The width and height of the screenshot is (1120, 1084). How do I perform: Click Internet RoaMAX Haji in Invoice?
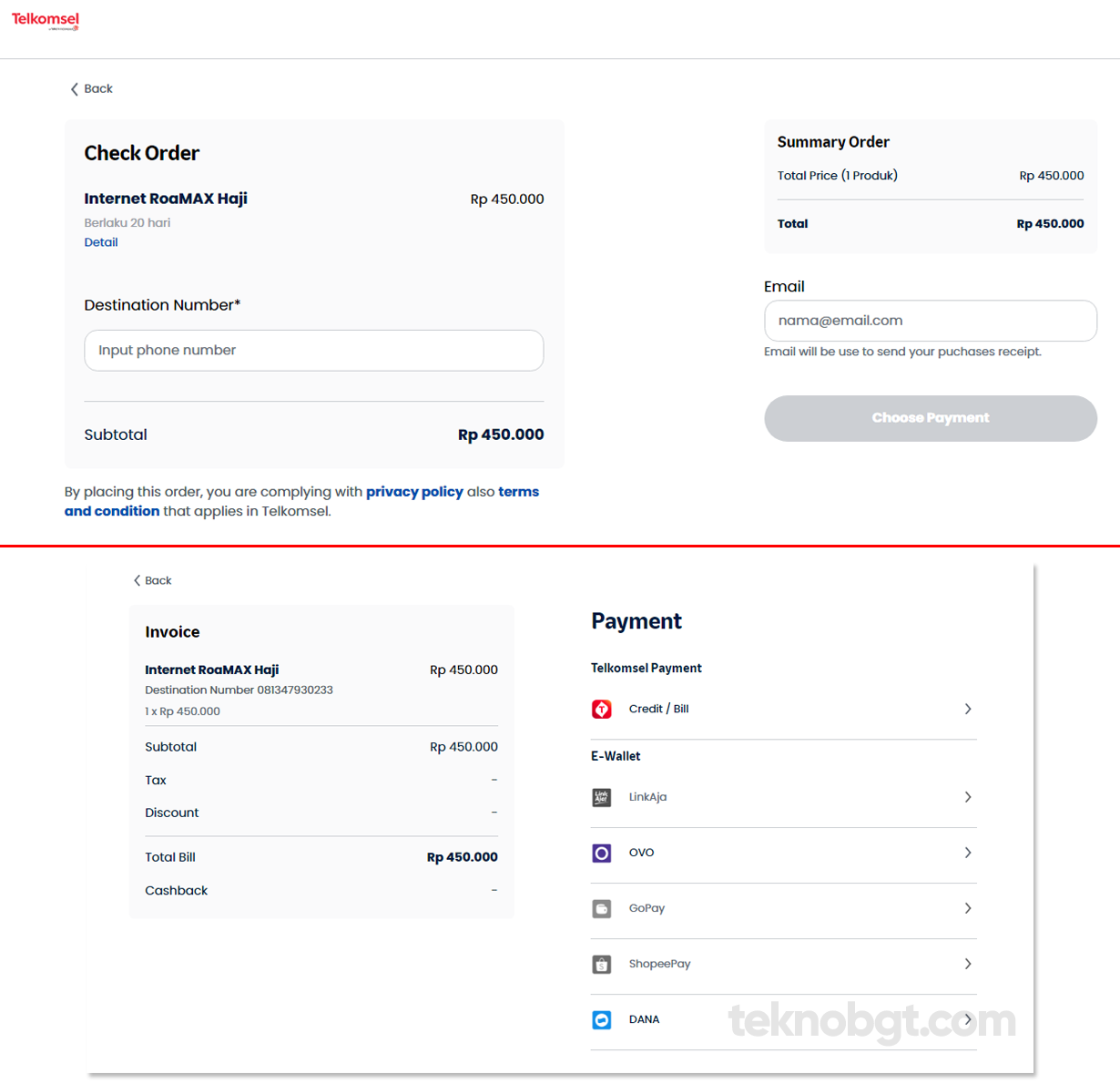point(212,670)
